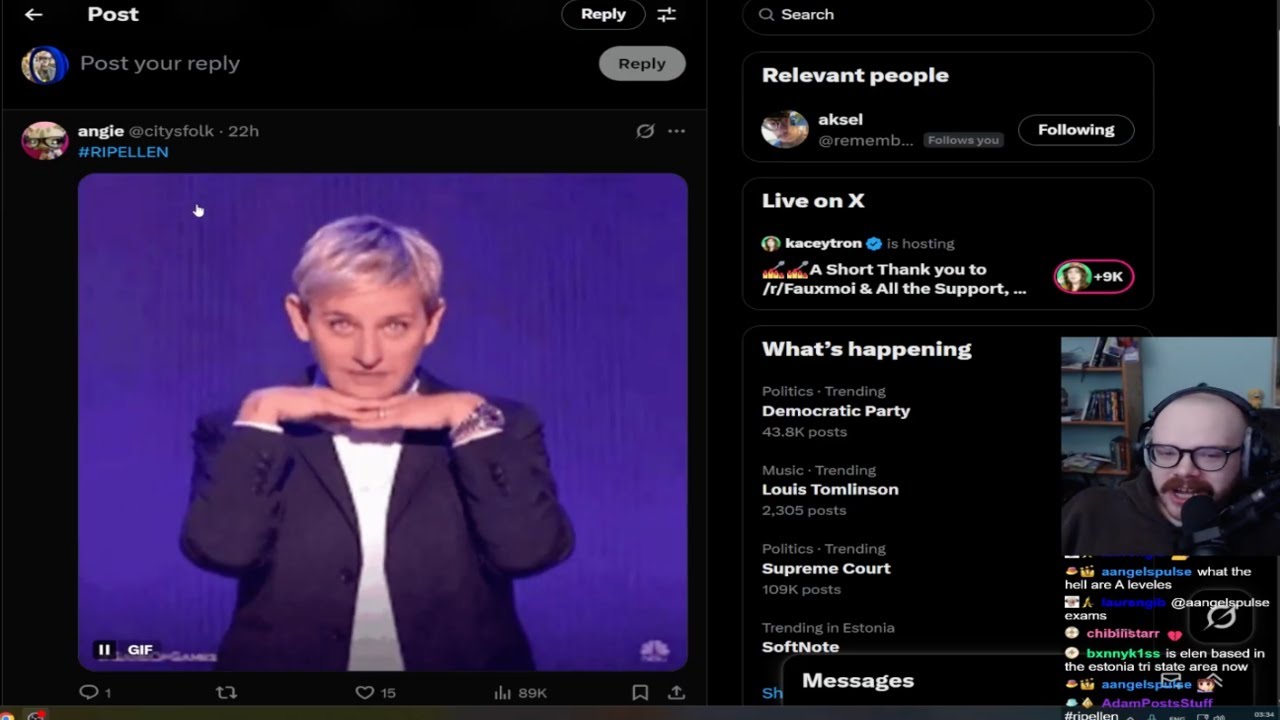Screen dimensions: 1280x720
Task: Open Louis Tomlinson trending topic
Action: click(830, 490)
